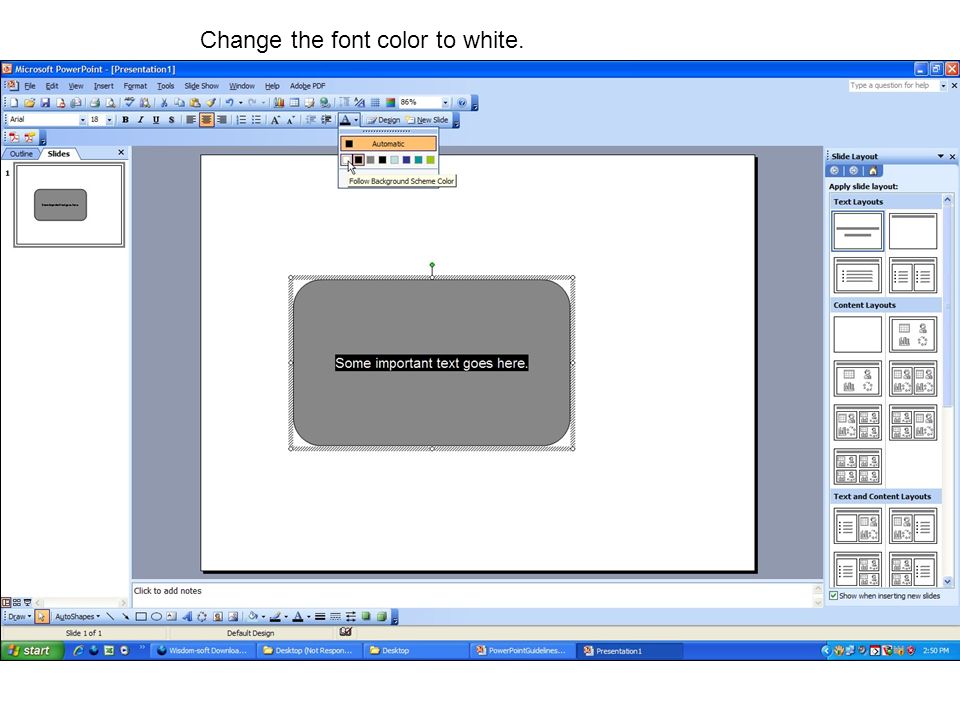Print with the printer icon
This screenshot has height=720, width=960.
95,103
